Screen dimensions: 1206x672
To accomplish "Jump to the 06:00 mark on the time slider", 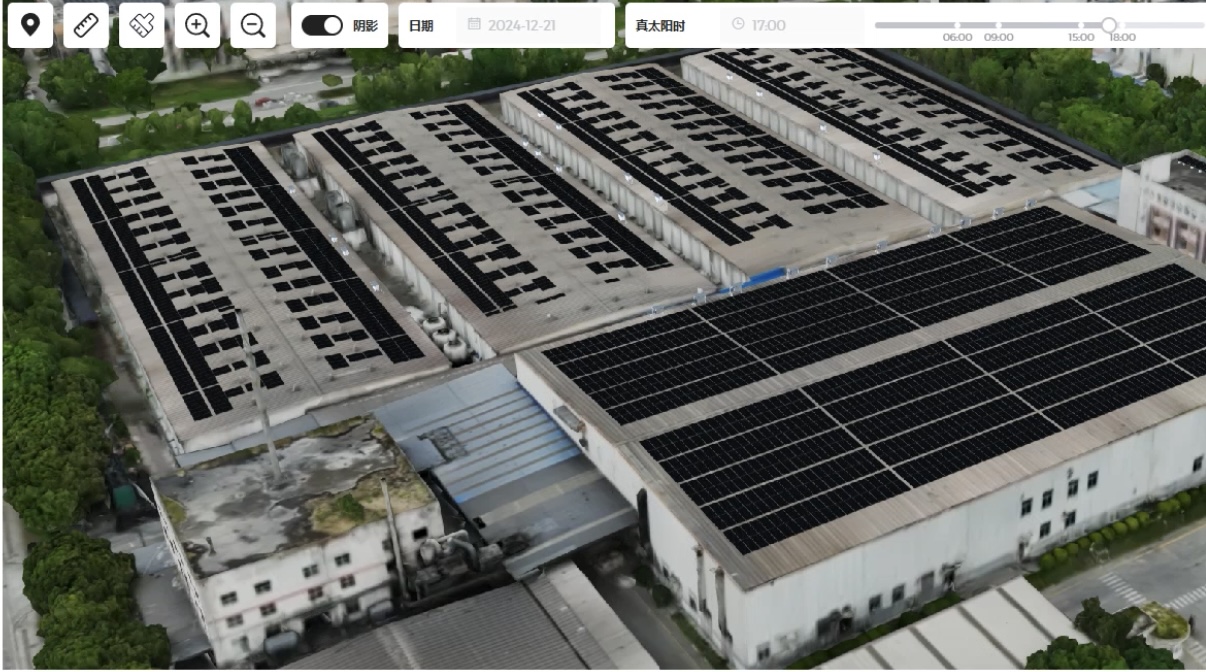I will (957, 25).
